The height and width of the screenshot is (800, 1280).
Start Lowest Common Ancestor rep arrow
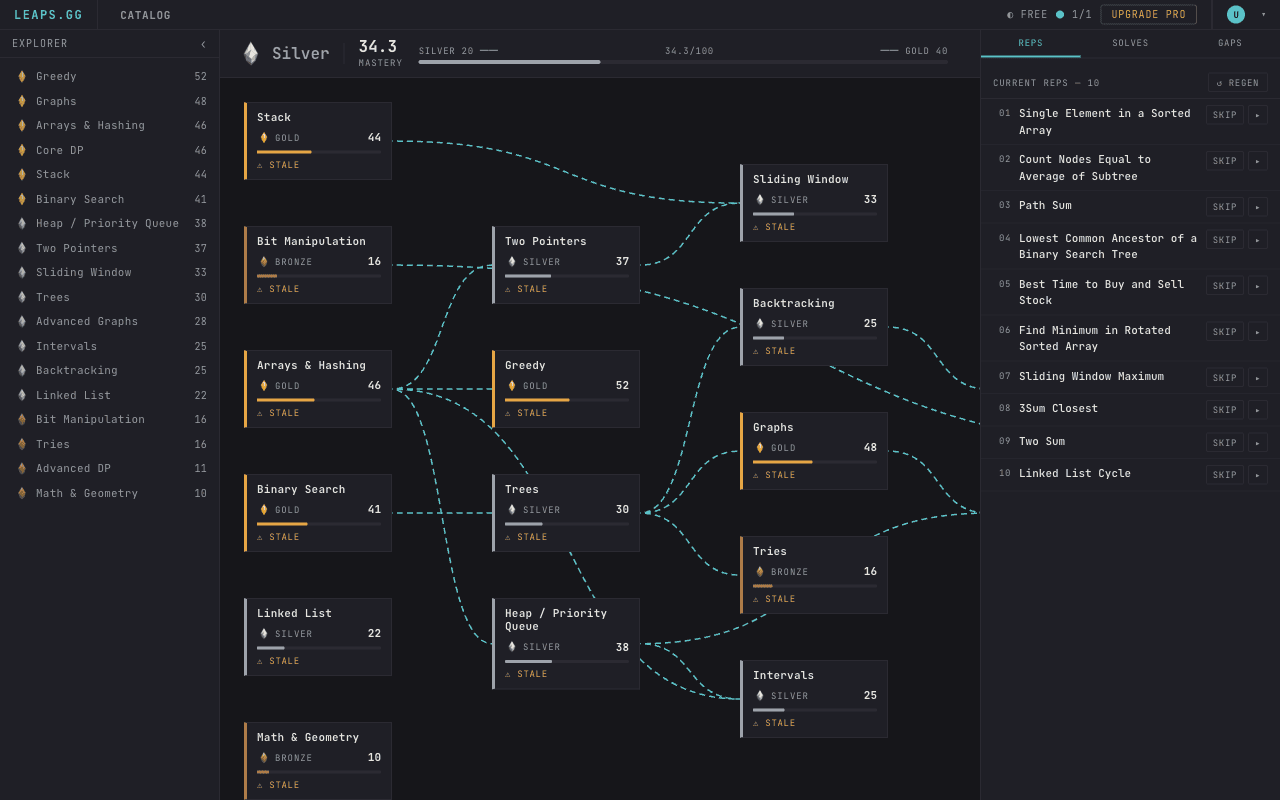(x=1258, y=240)
